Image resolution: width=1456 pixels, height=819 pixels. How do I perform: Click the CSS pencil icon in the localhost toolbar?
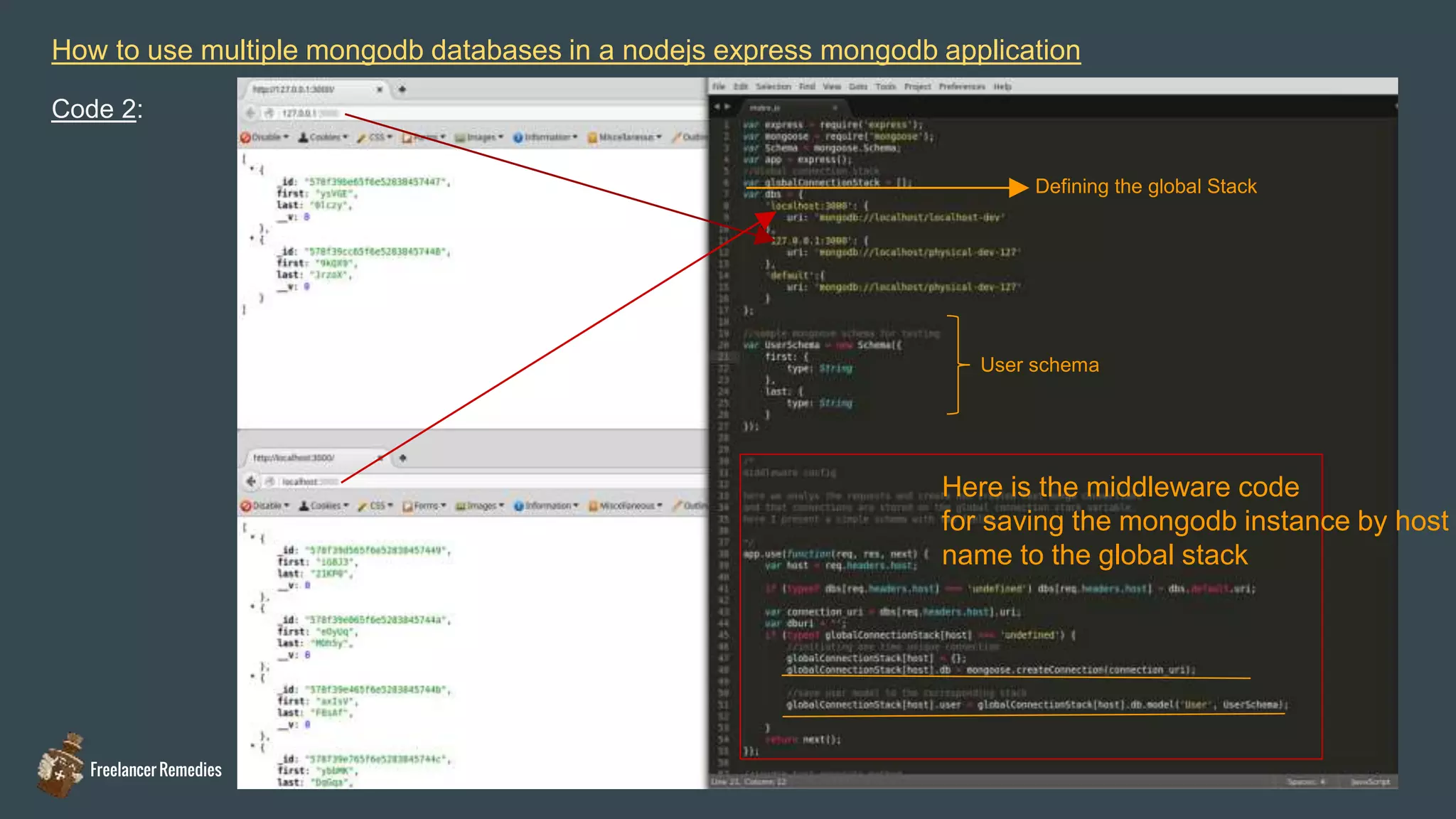pos(362,506)
